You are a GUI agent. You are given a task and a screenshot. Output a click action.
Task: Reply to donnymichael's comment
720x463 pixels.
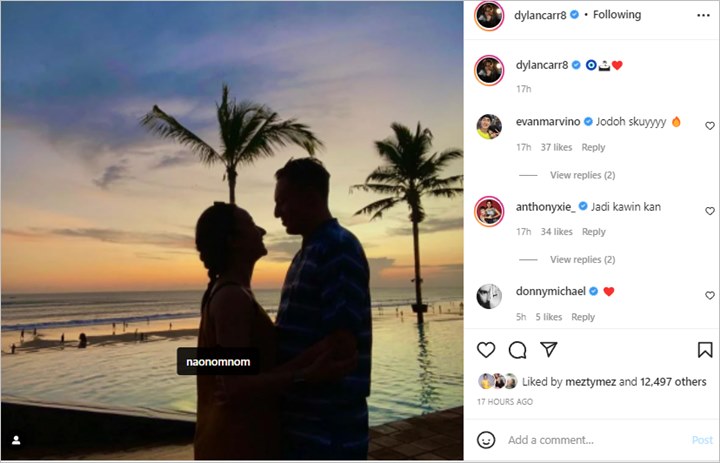point(583,317)
